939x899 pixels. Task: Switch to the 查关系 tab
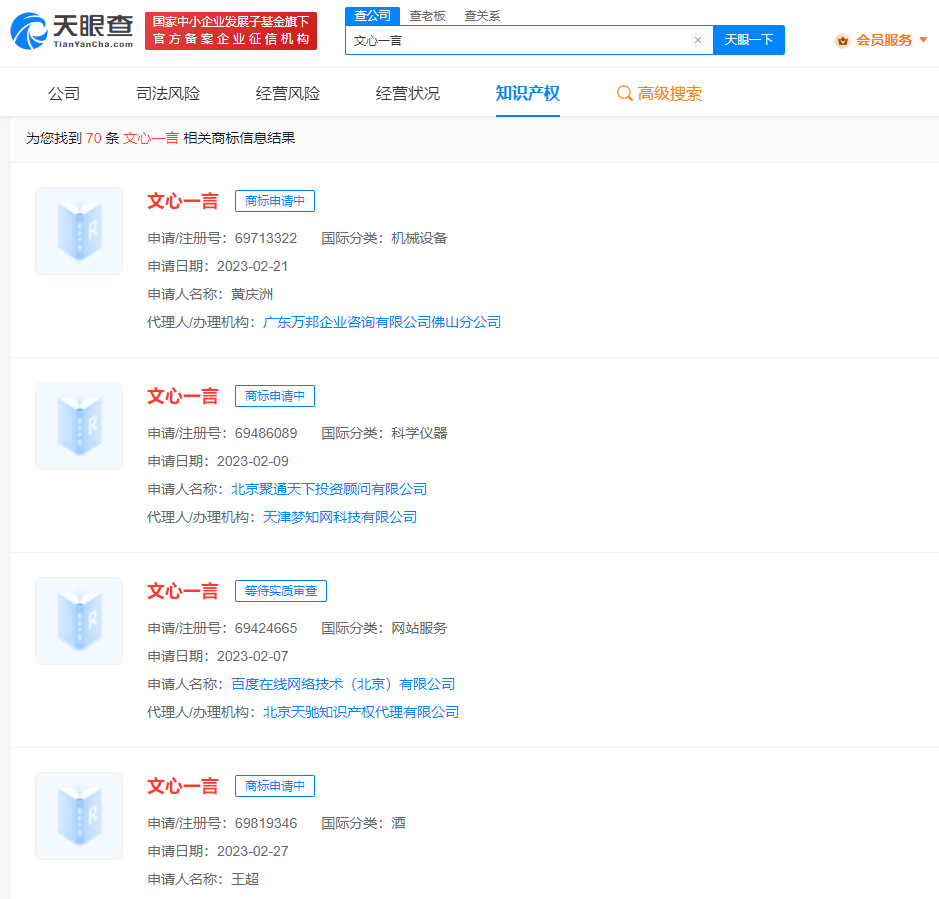tap(481, 16)
